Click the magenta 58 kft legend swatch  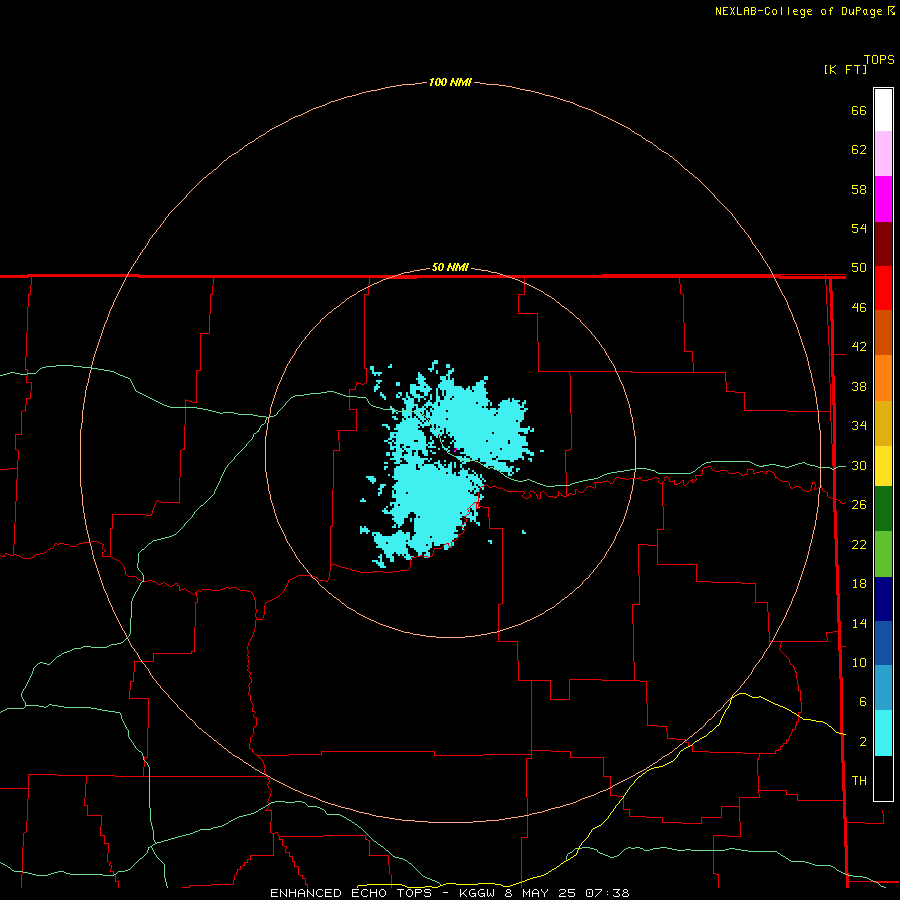pos(883,199)
